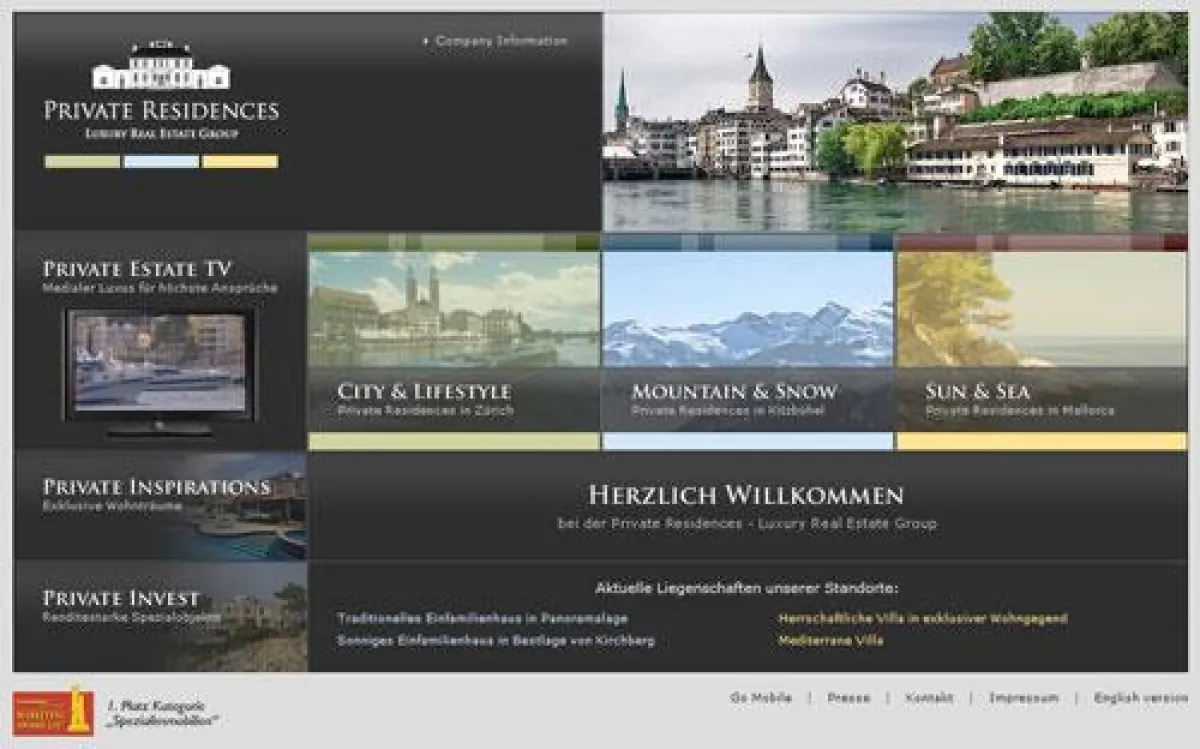Open the Kontakt page
1200x749 pixels.
(x=929, y=697)
